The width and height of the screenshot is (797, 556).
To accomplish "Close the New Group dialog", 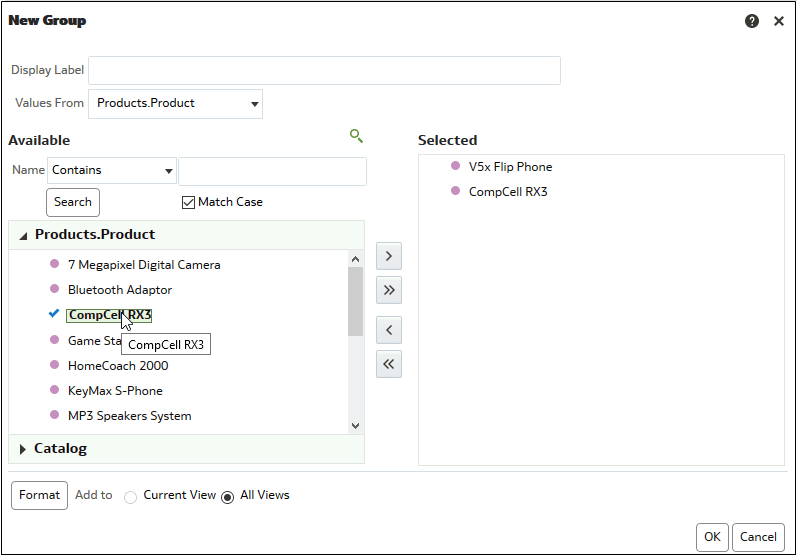I will point(779,21).
